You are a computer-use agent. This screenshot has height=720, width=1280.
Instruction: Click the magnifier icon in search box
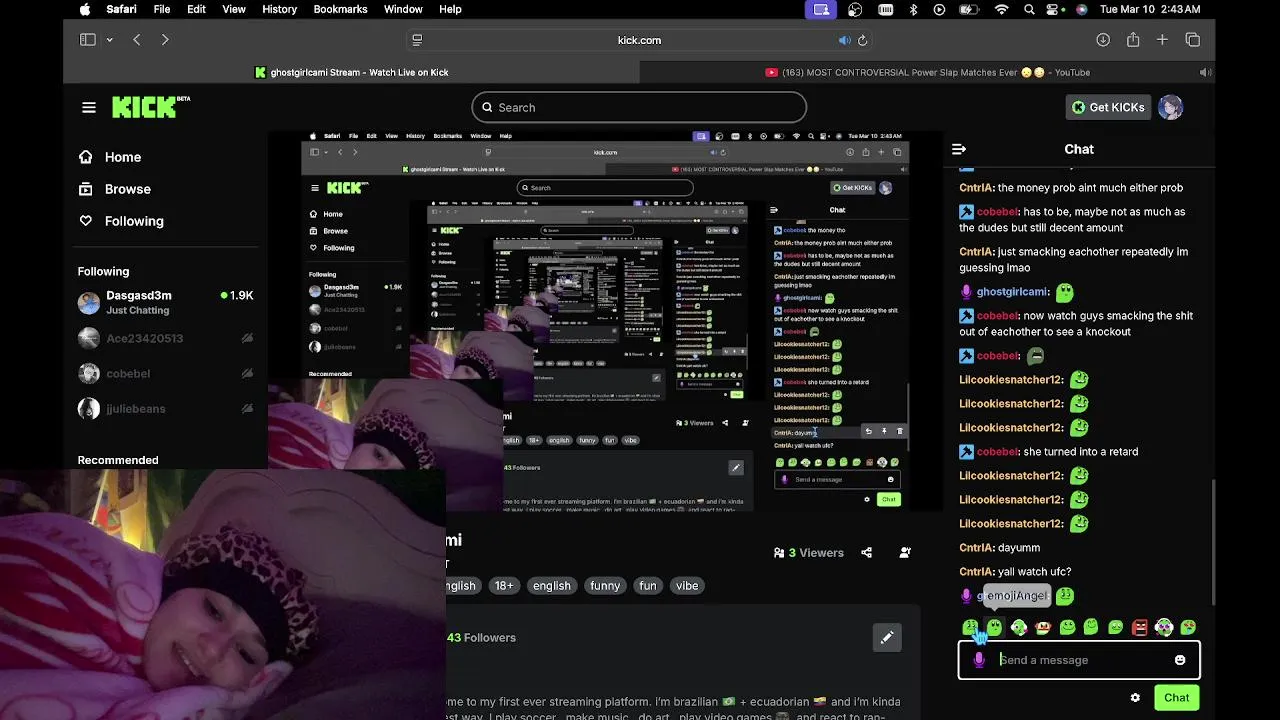click(487, 107)
